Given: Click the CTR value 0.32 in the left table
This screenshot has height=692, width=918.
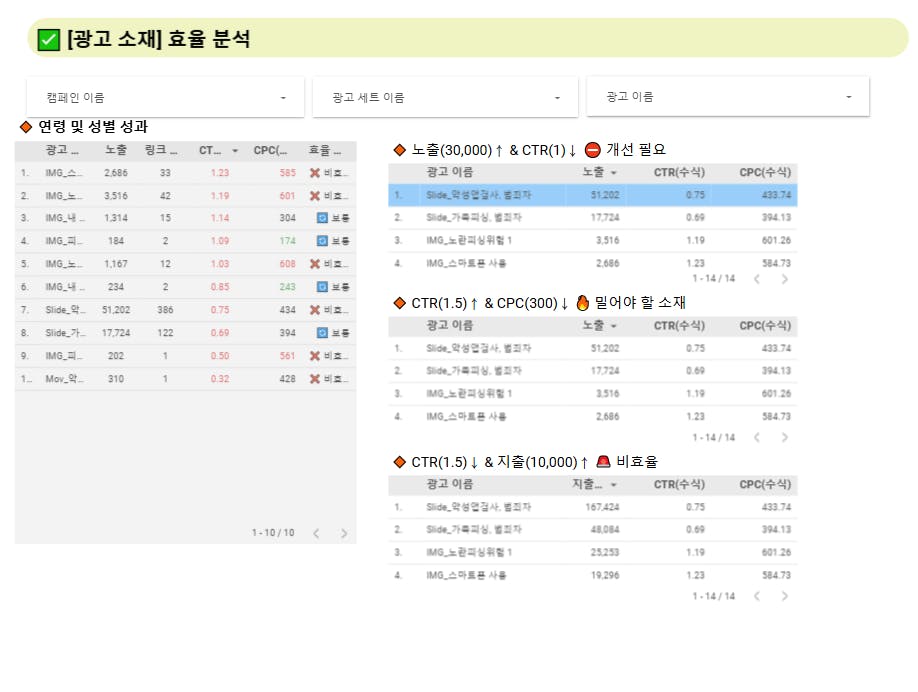Looking at the screenshot, I should 220,379.
